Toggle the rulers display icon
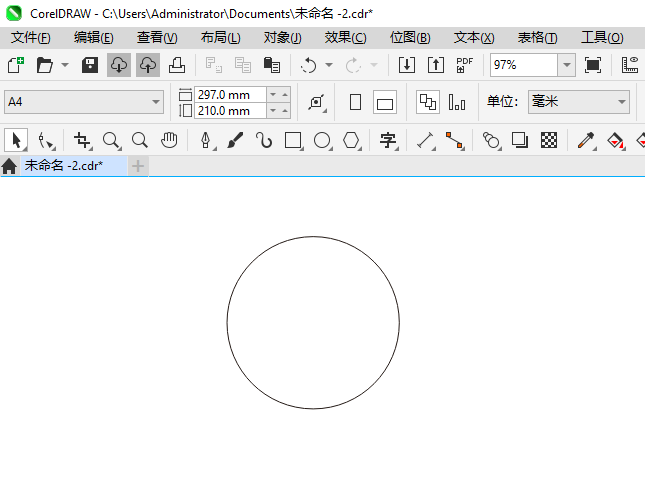 [630, 65]
